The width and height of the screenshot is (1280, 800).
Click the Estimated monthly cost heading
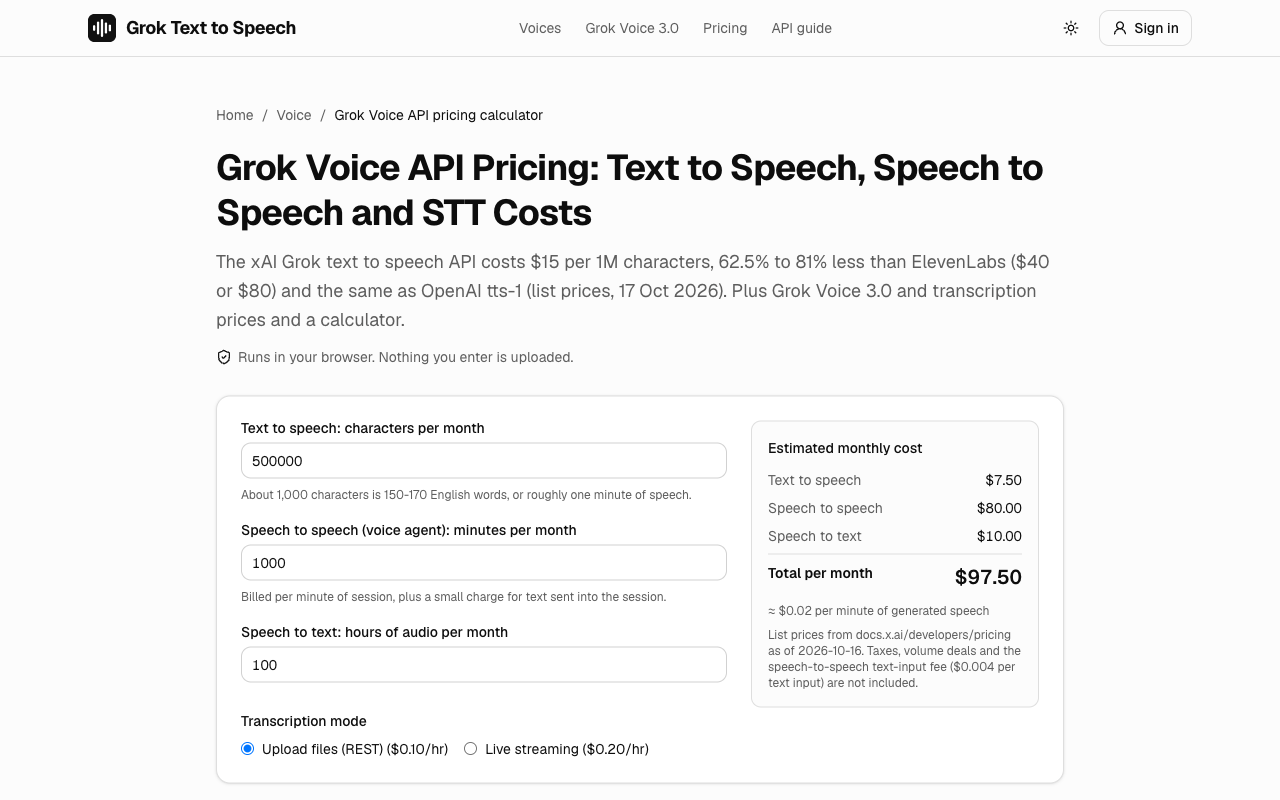[x=845, y=448]
